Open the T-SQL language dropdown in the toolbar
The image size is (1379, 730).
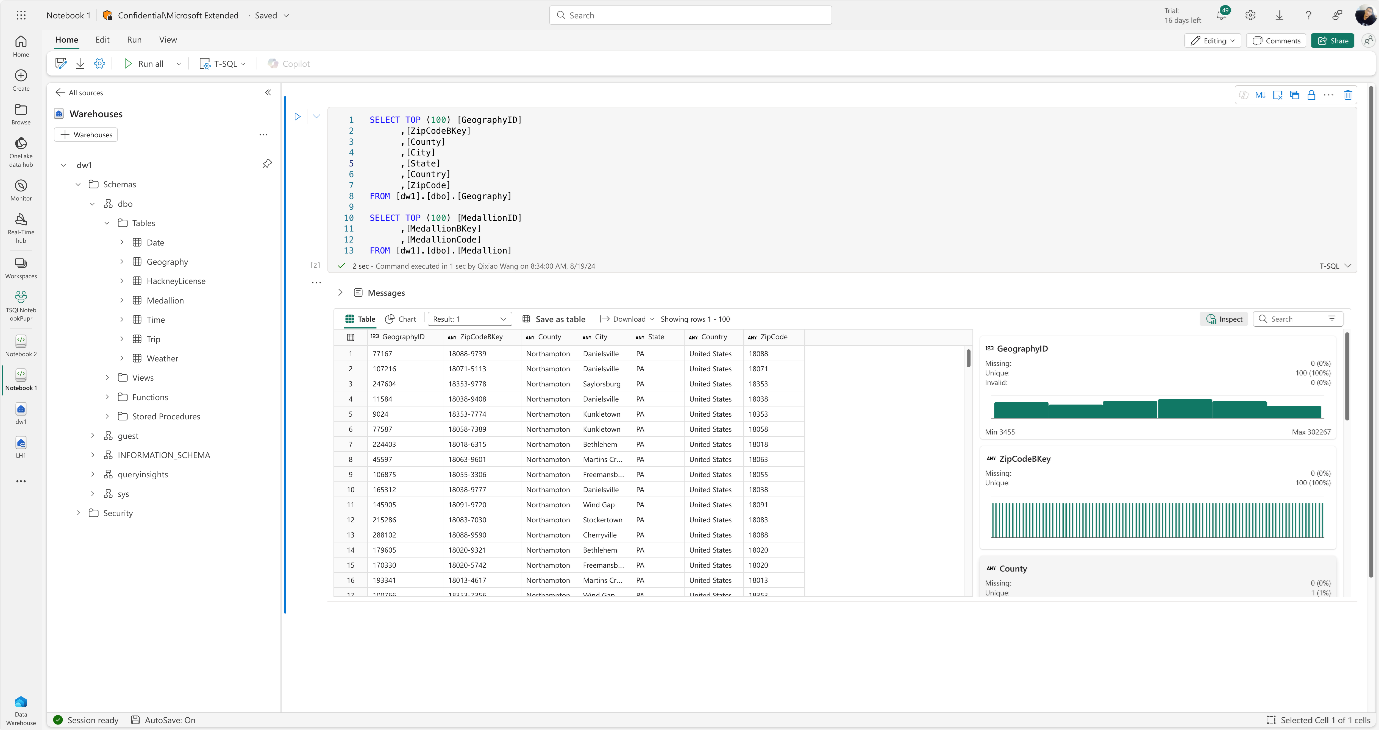pos(223,63)
